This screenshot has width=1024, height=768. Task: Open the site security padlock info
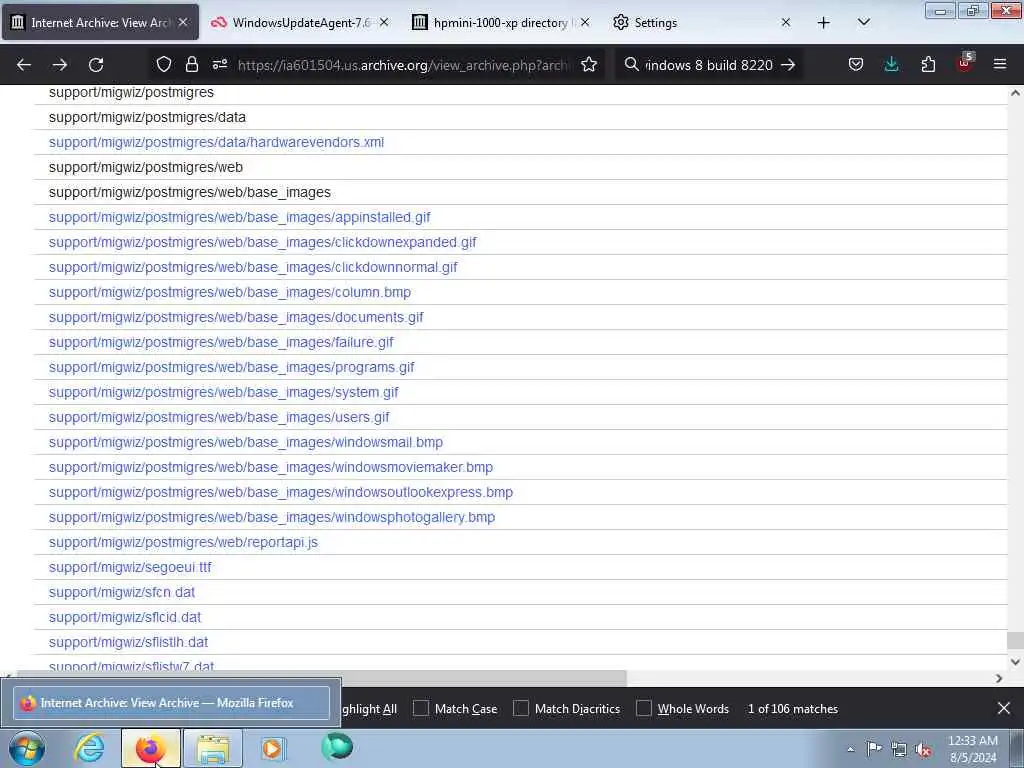point(191,64)
